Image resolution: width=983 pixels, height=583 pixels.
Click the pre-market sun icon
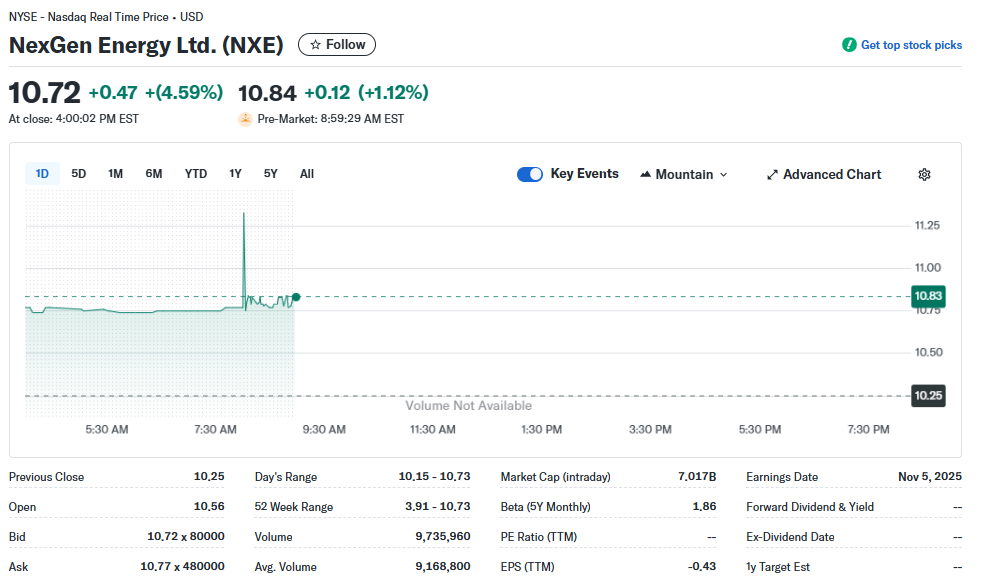tap(245, 119)
